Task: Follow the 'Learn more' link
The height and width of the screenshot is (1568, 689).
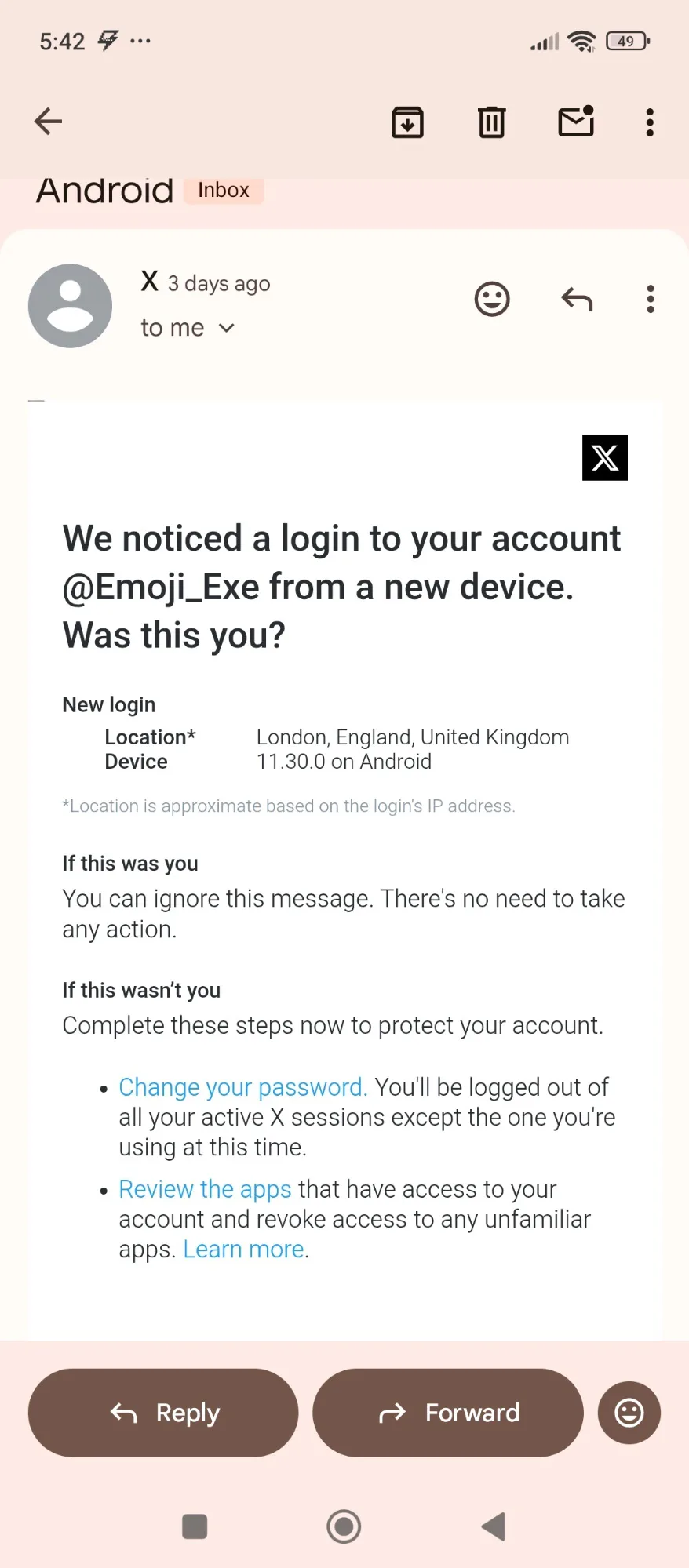Action: tap(243, 1250)
